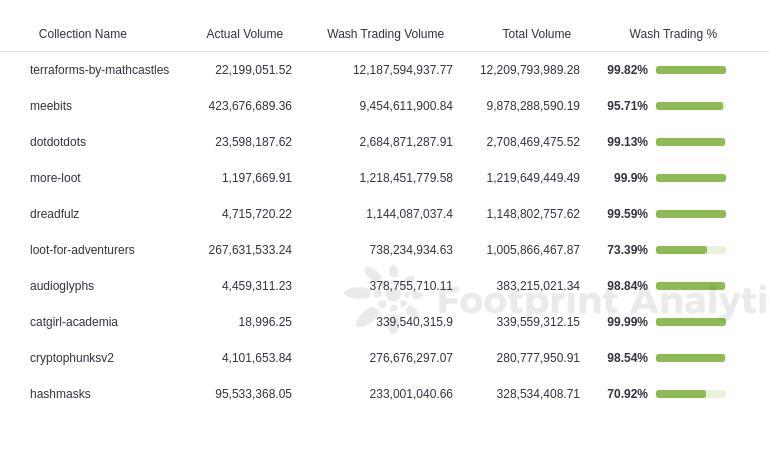Click the meebits 95.71% progress bar
The image size is (769, 451).
pos(691,106)
